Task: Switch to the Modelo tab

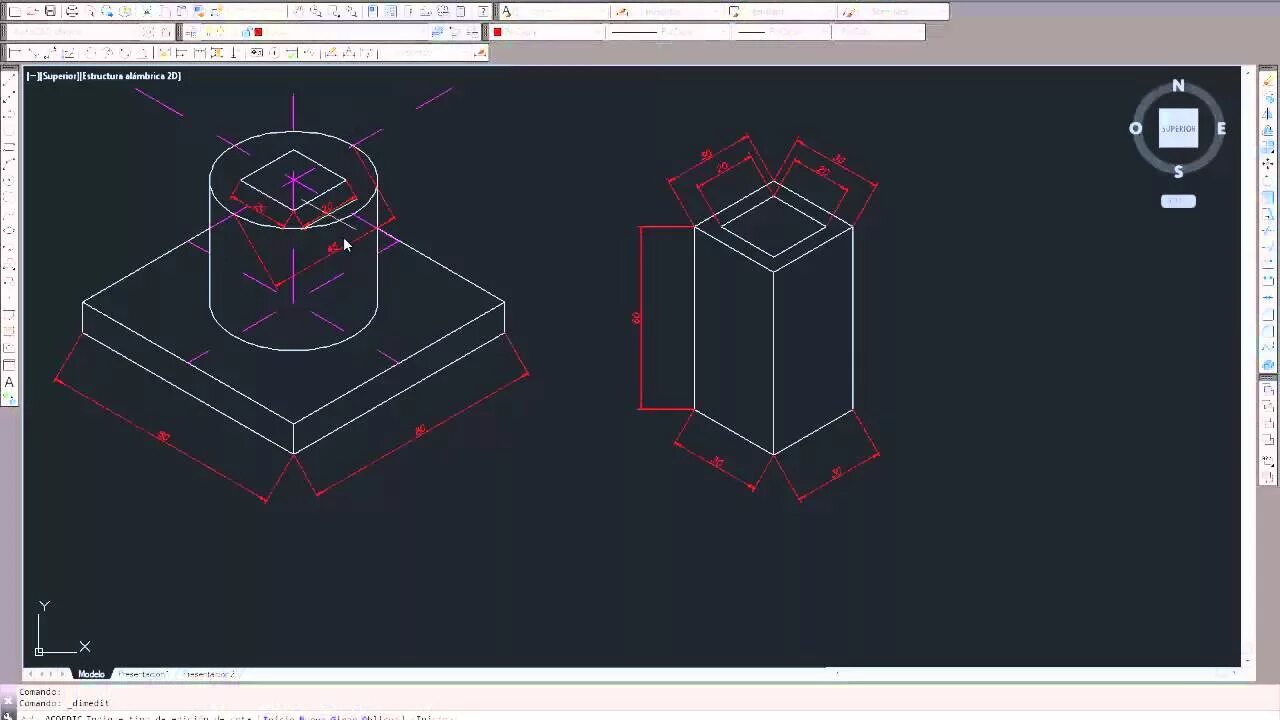Action: click(x=91, y=674)
